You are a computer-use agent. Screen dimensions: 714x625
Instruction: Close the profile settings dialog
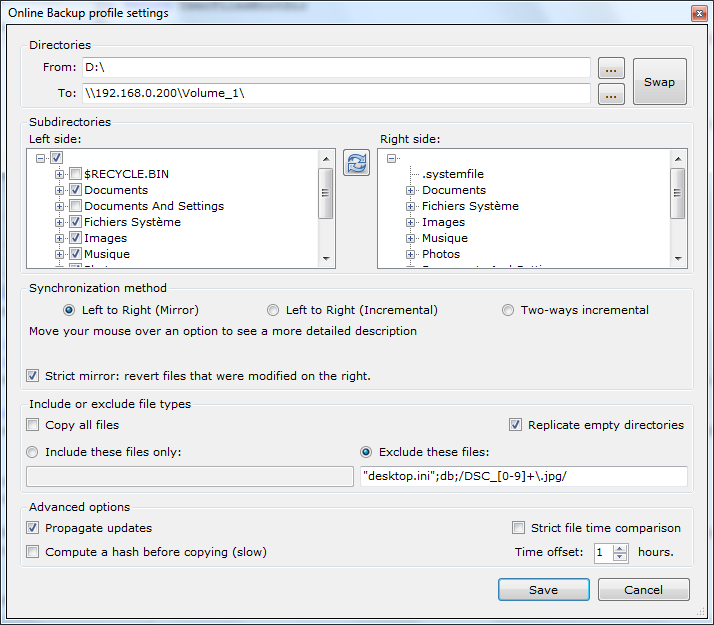click(699, 12)
